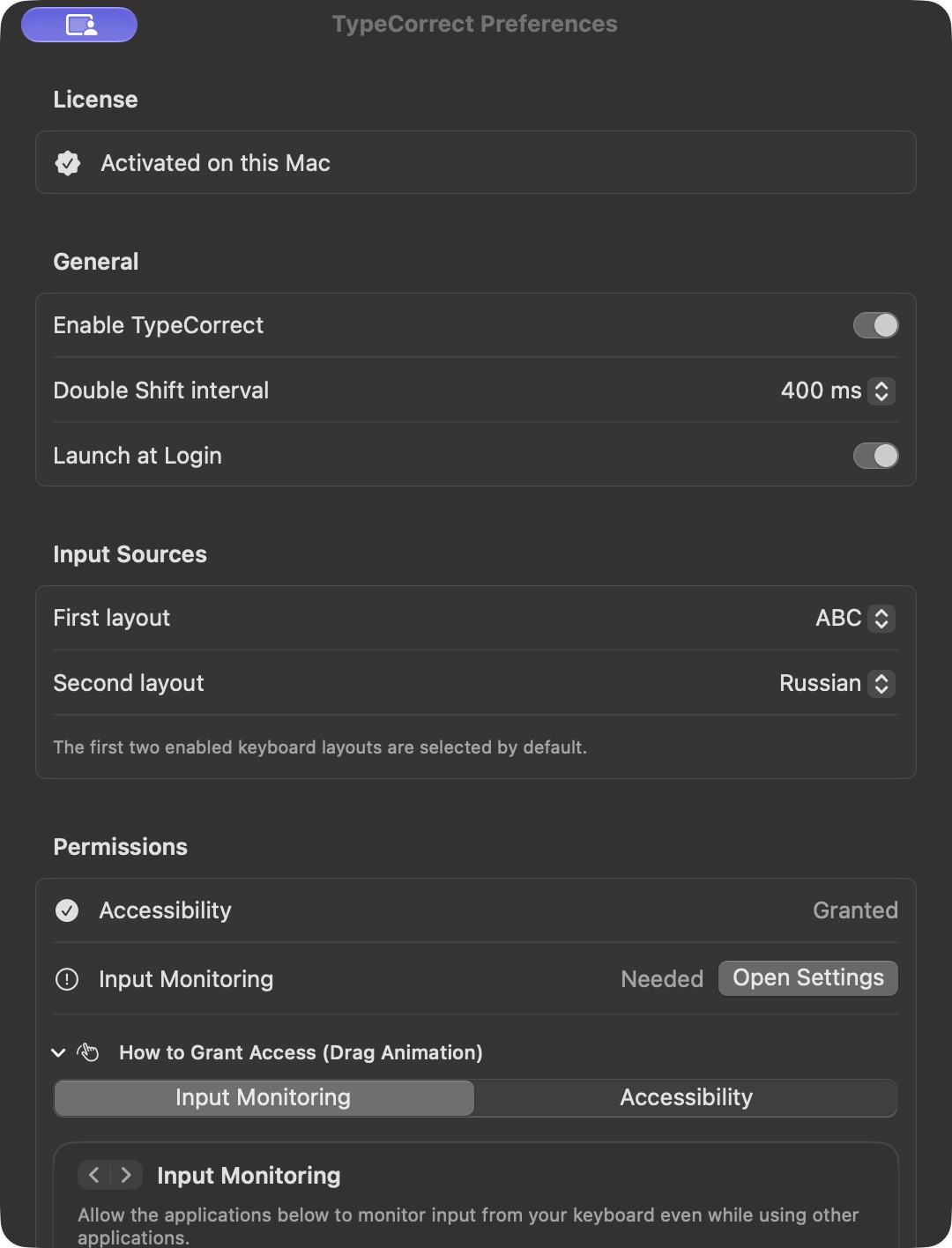The image size is (952, 1248).
Task: Click the Activated on this Mac row
Action: 476,163
